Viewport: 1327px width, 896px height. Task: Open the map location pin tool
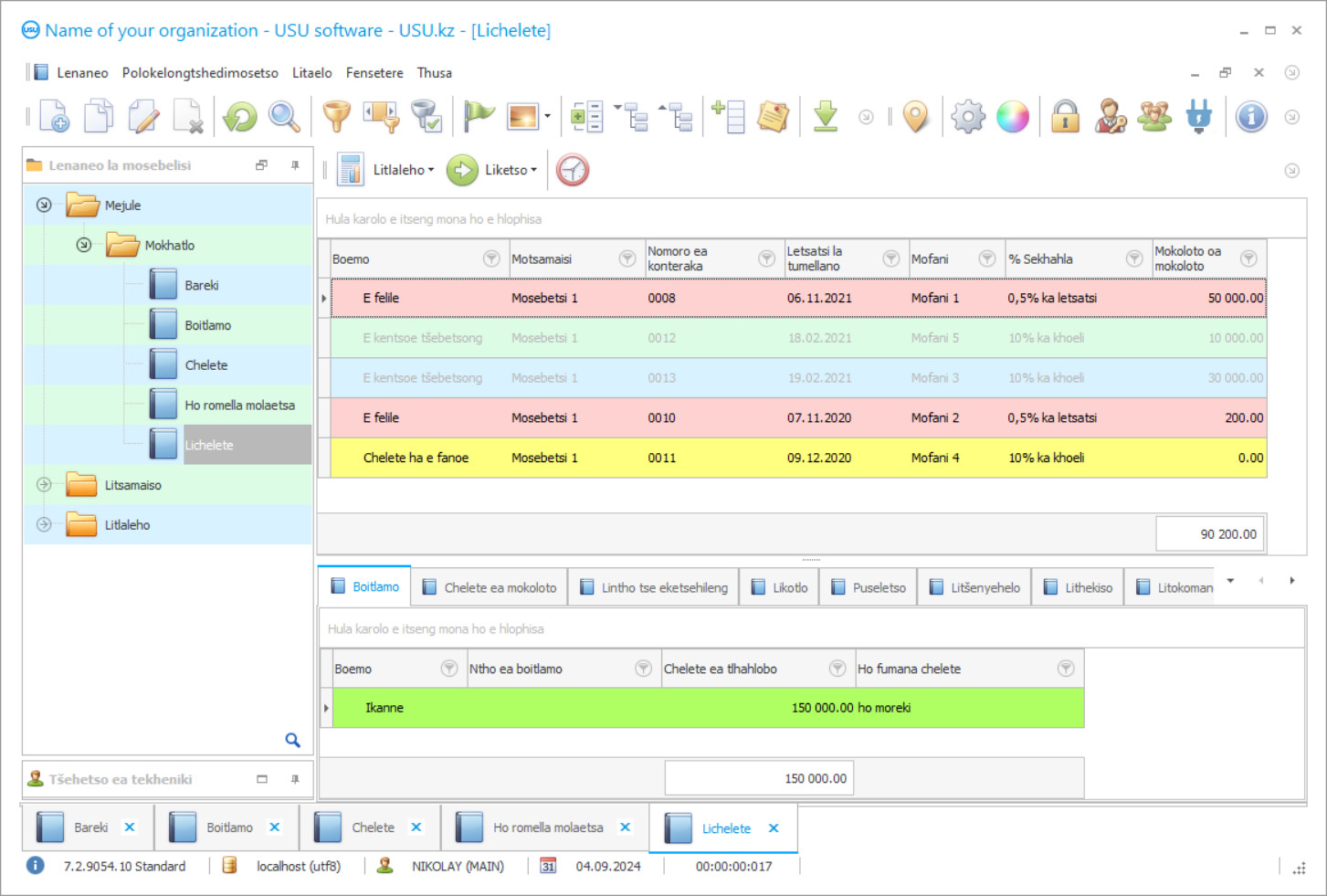915,117
